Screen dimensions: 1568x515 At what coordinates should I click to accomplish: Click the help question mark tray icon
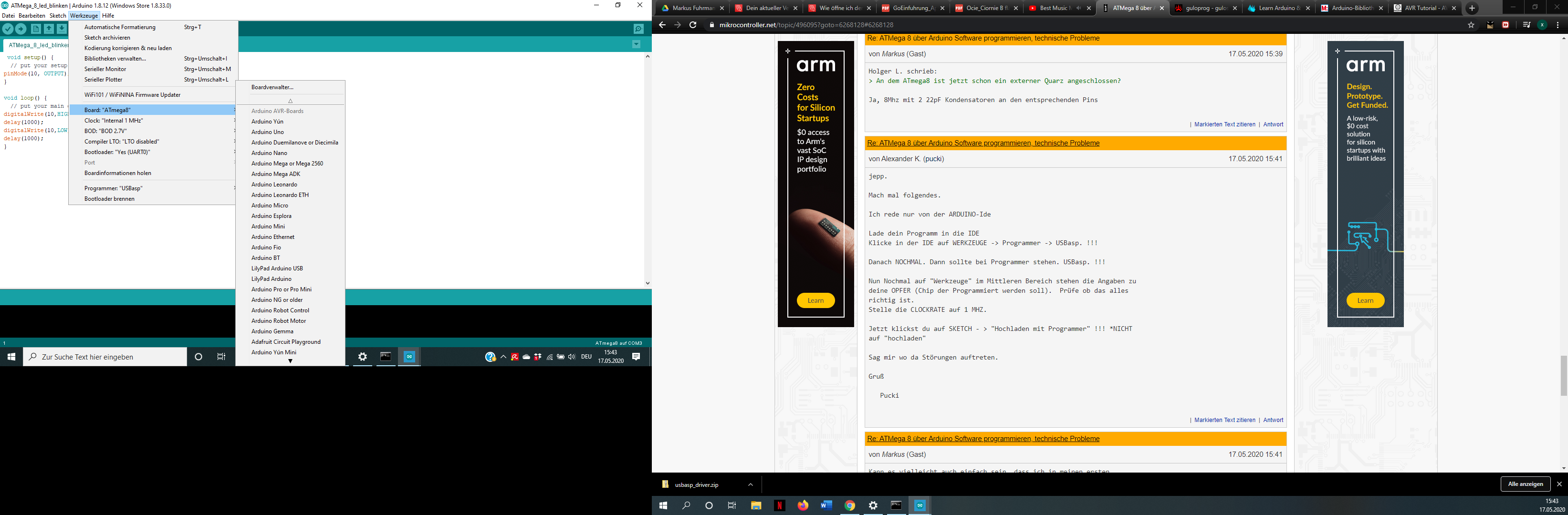click(490, 357)
